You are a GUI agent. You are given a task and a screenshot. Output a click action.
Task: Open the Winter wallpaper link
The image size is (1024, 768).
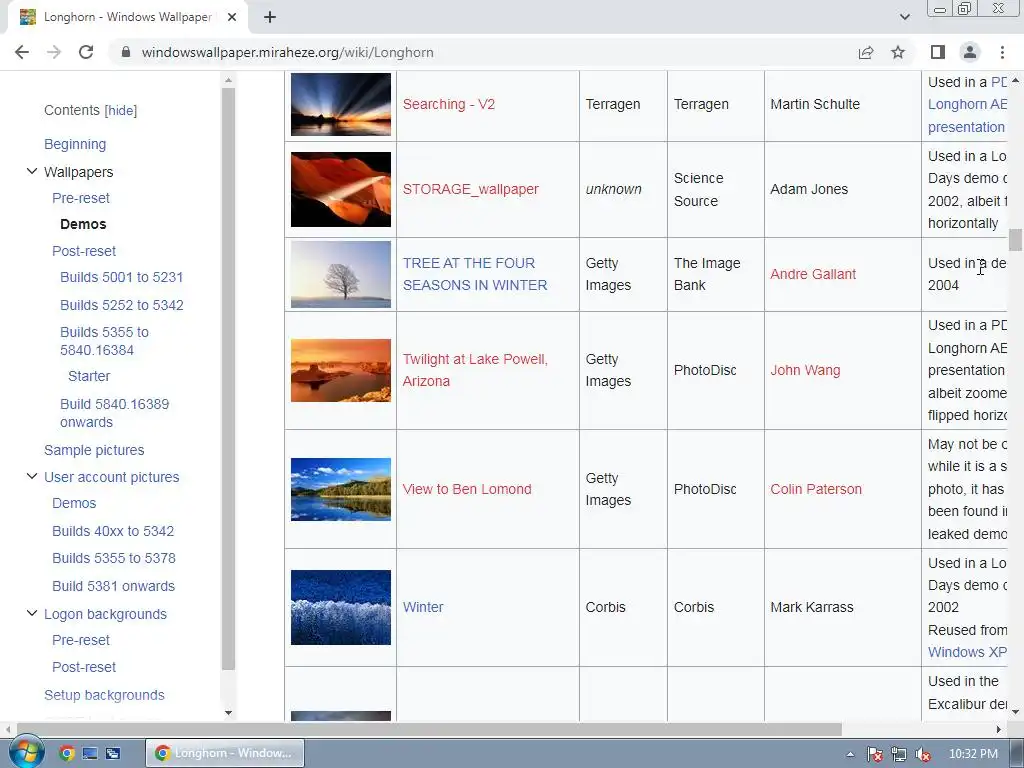coord(423,607)
